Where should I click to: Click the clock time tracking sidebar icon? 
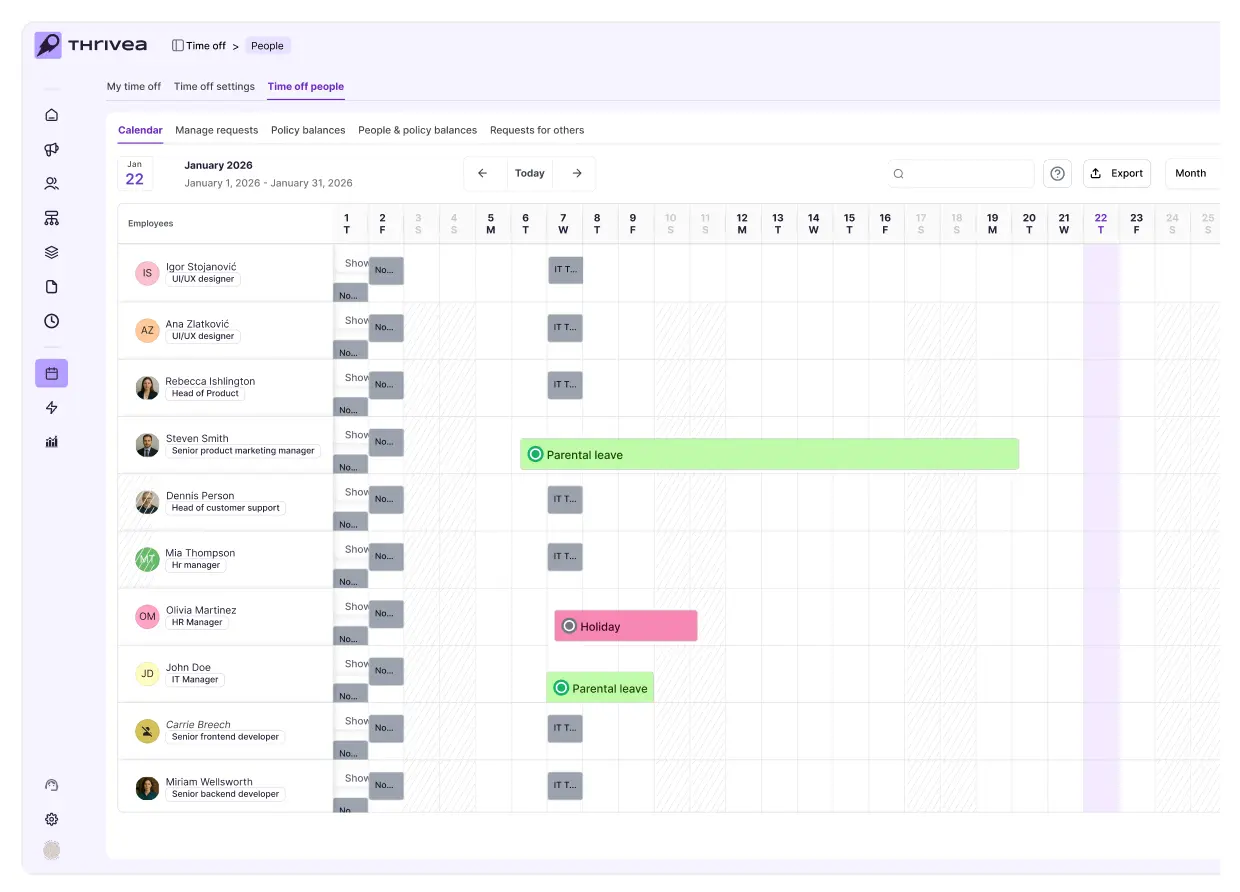52,321
